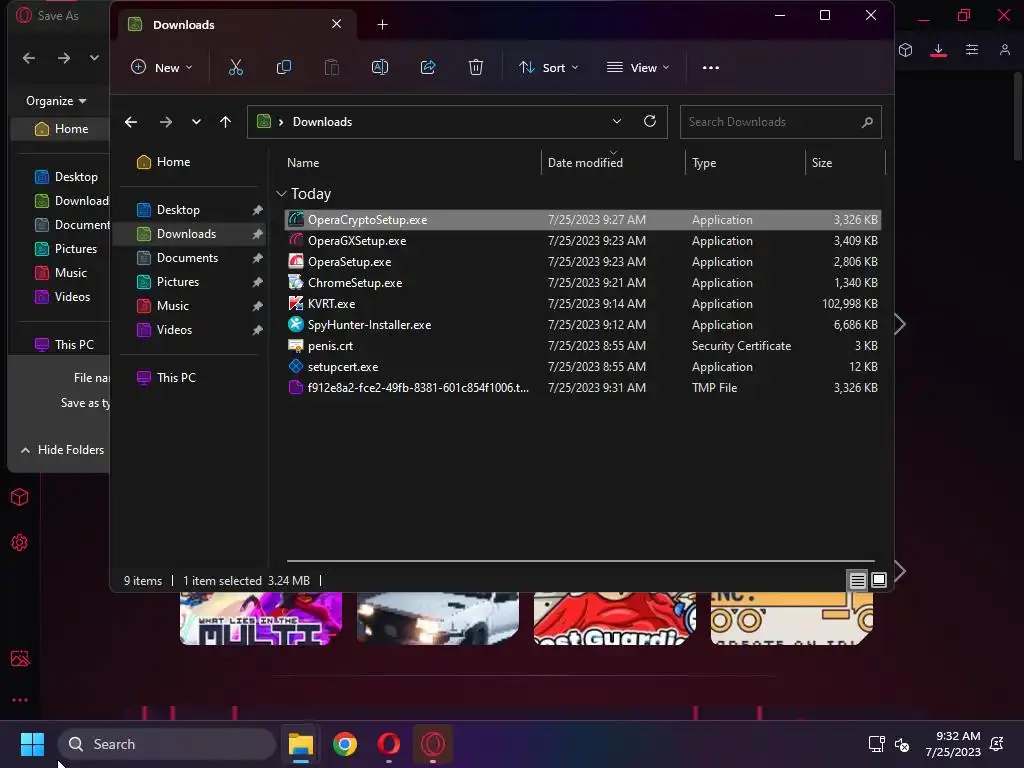The image size is (1024, 768).
Task: Click the taskbar Search box
Action: click(x=167, y=744)
